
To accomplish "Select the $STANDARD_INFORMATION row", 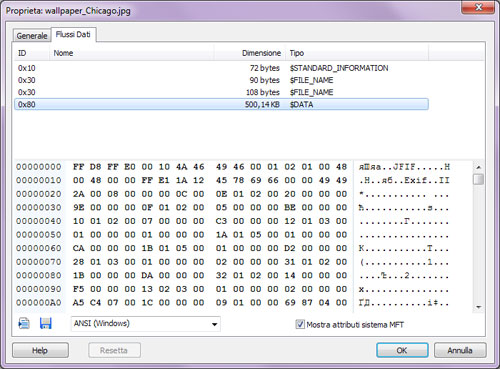I will click(x=221, y=68).
